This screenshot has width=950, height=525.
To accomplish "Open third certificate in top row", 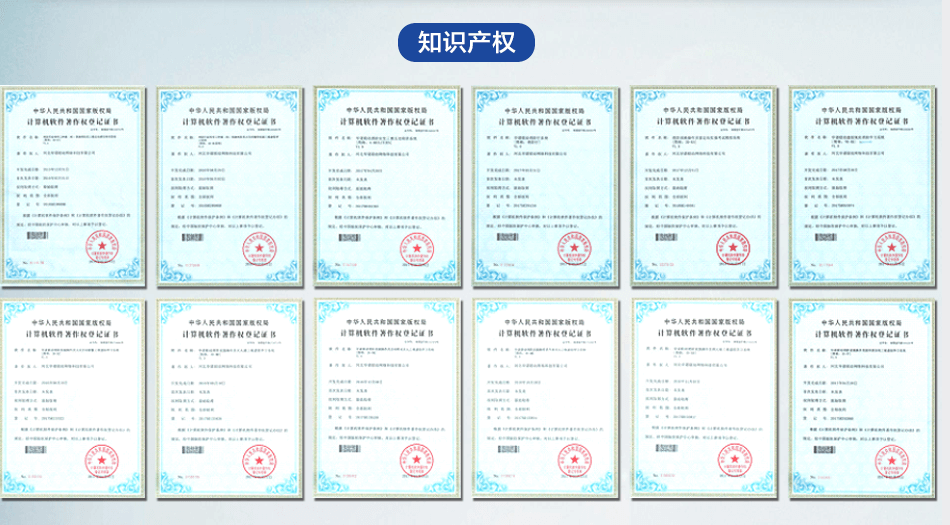I will point(387,185).
